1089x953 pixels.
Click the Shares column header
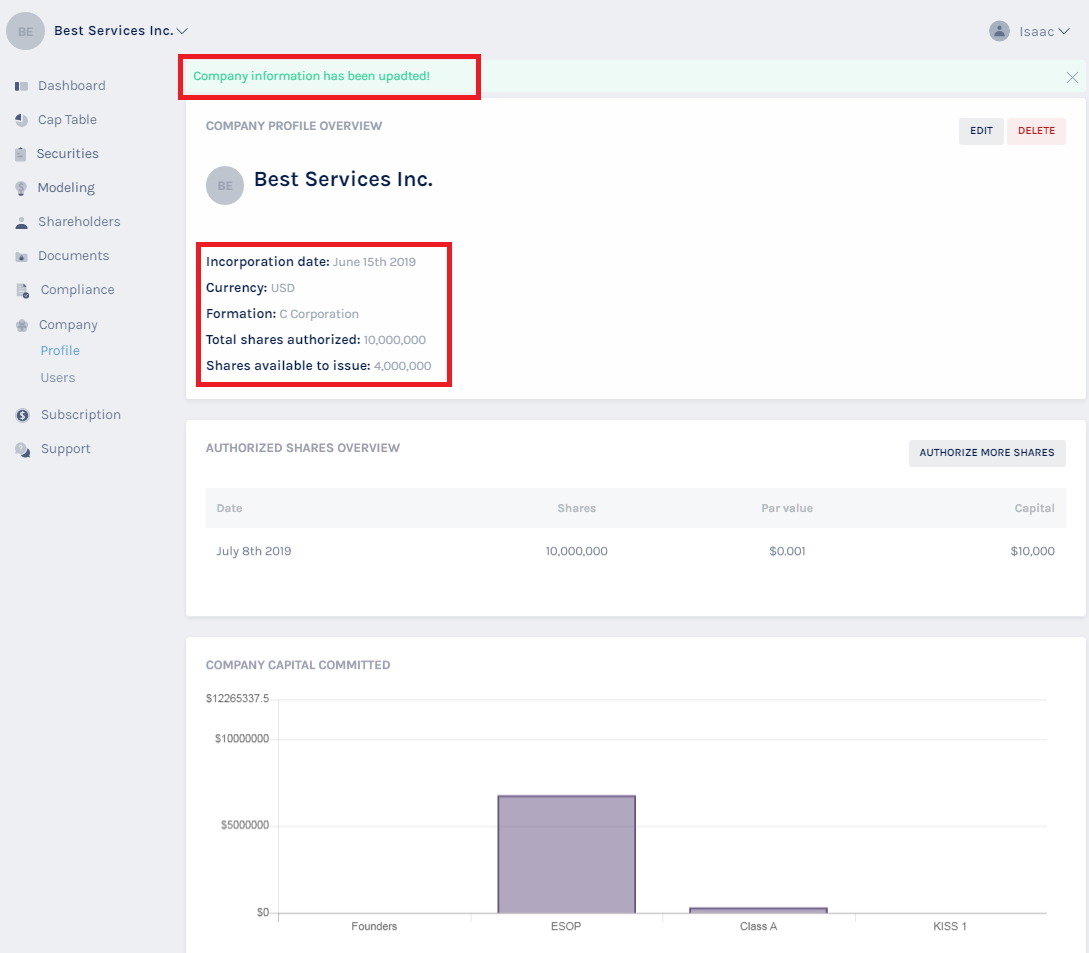pos(576,508)
